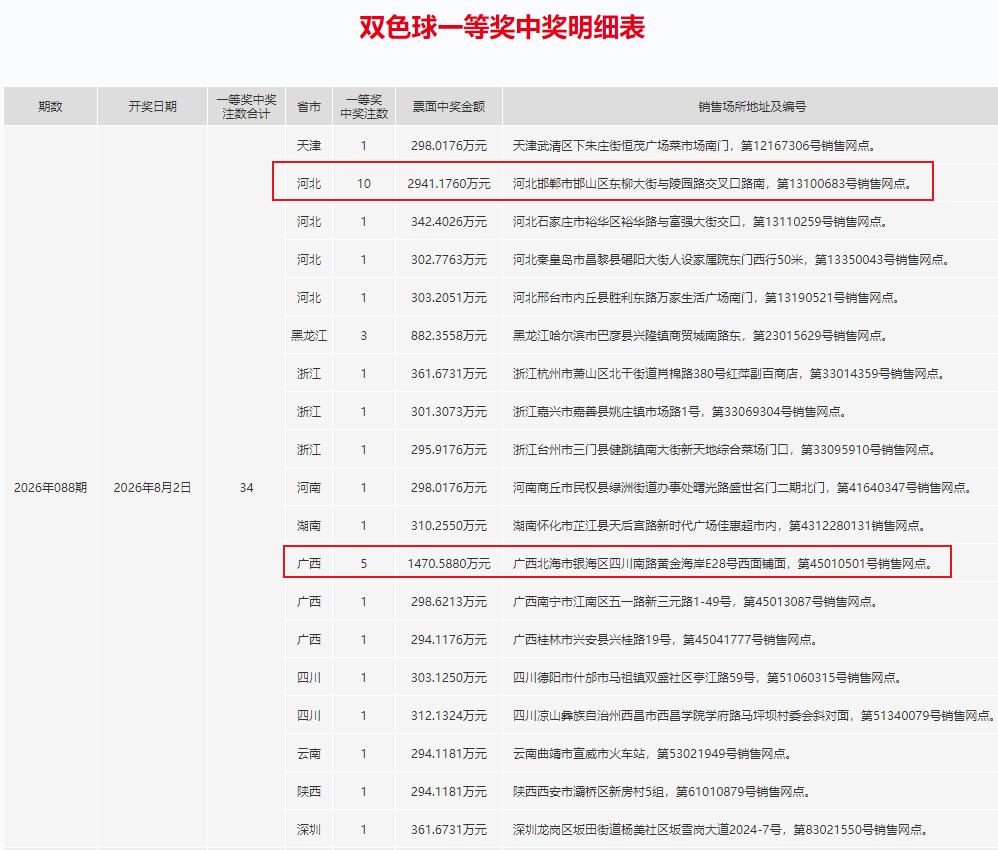
Task: Click the 浙江台州市 address with outlet 33095910
Action: [x=725, y=450]
